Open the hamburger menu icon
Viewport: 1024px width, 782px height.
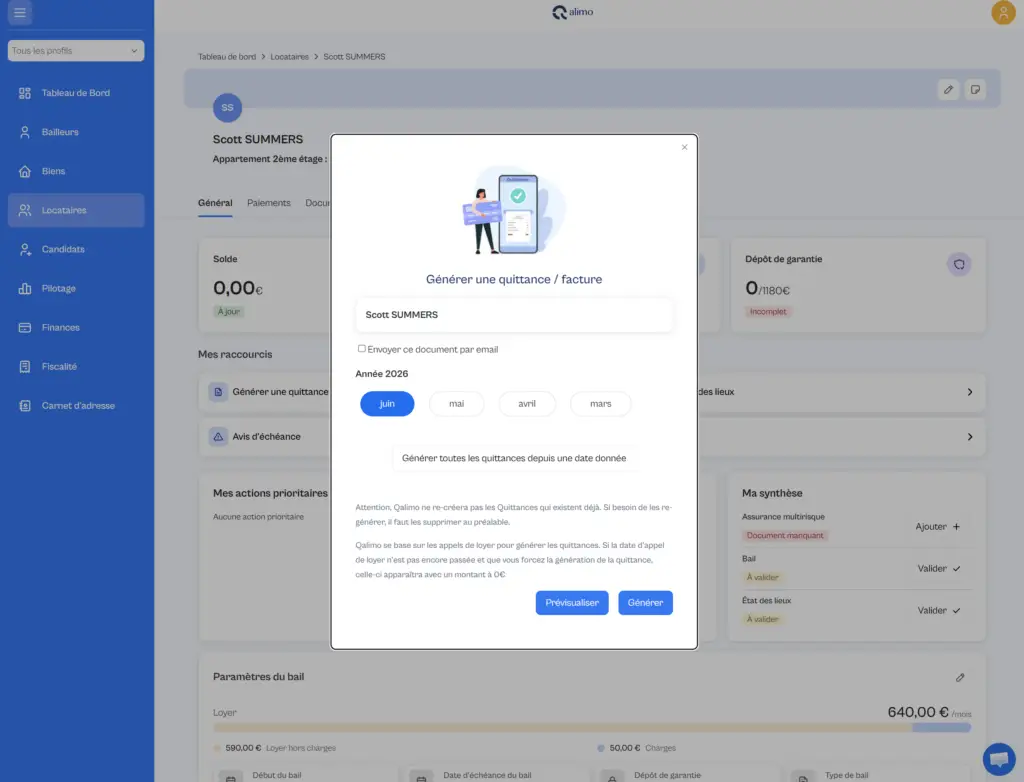point(20,12)
